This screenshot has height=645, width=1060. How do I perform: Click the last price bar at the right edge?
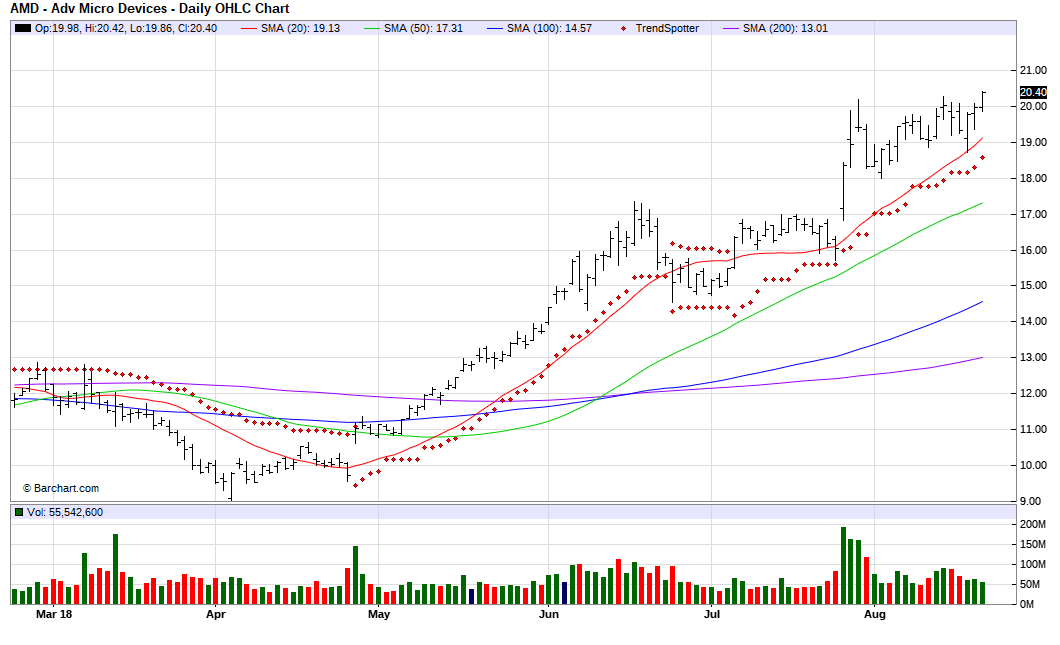[x=983, y=101]
